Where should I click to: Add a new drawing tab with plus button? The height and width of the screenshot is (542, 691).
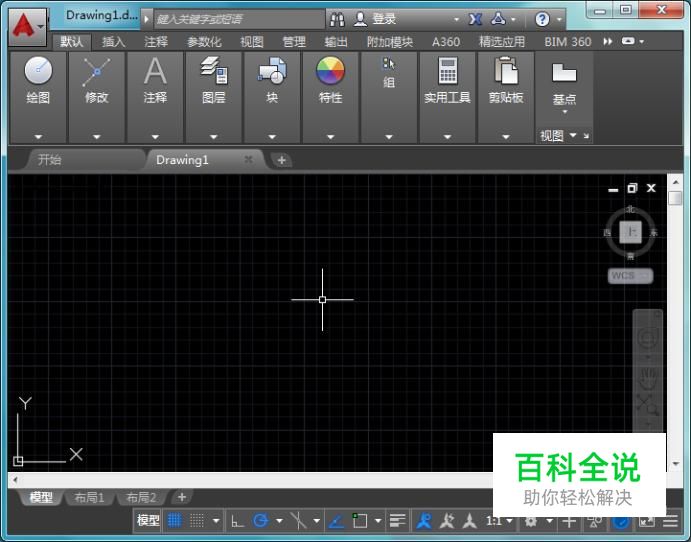point(282,160)
